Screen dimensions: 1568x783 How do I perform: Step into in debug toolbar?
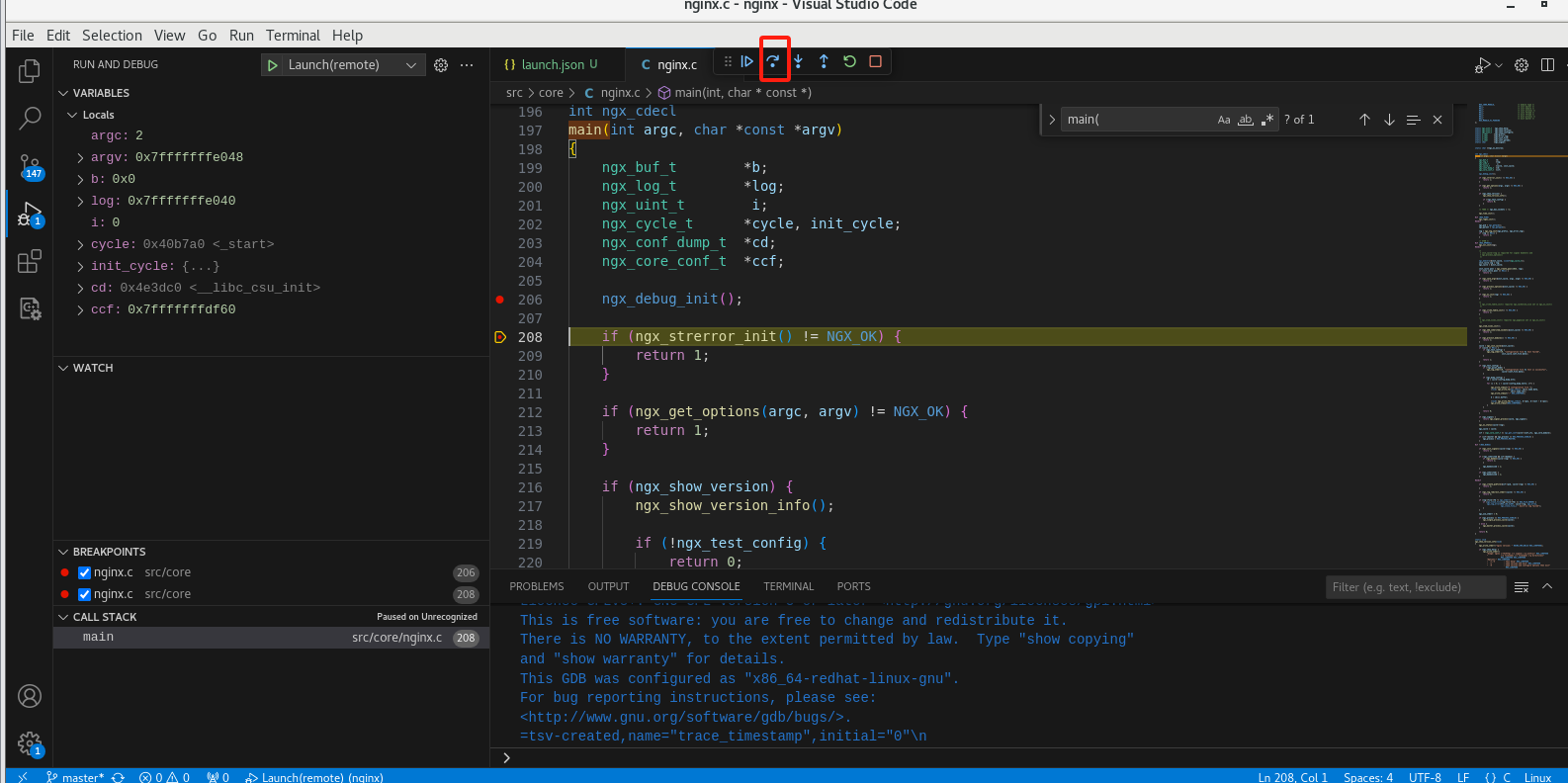click(x=798, y=61)
